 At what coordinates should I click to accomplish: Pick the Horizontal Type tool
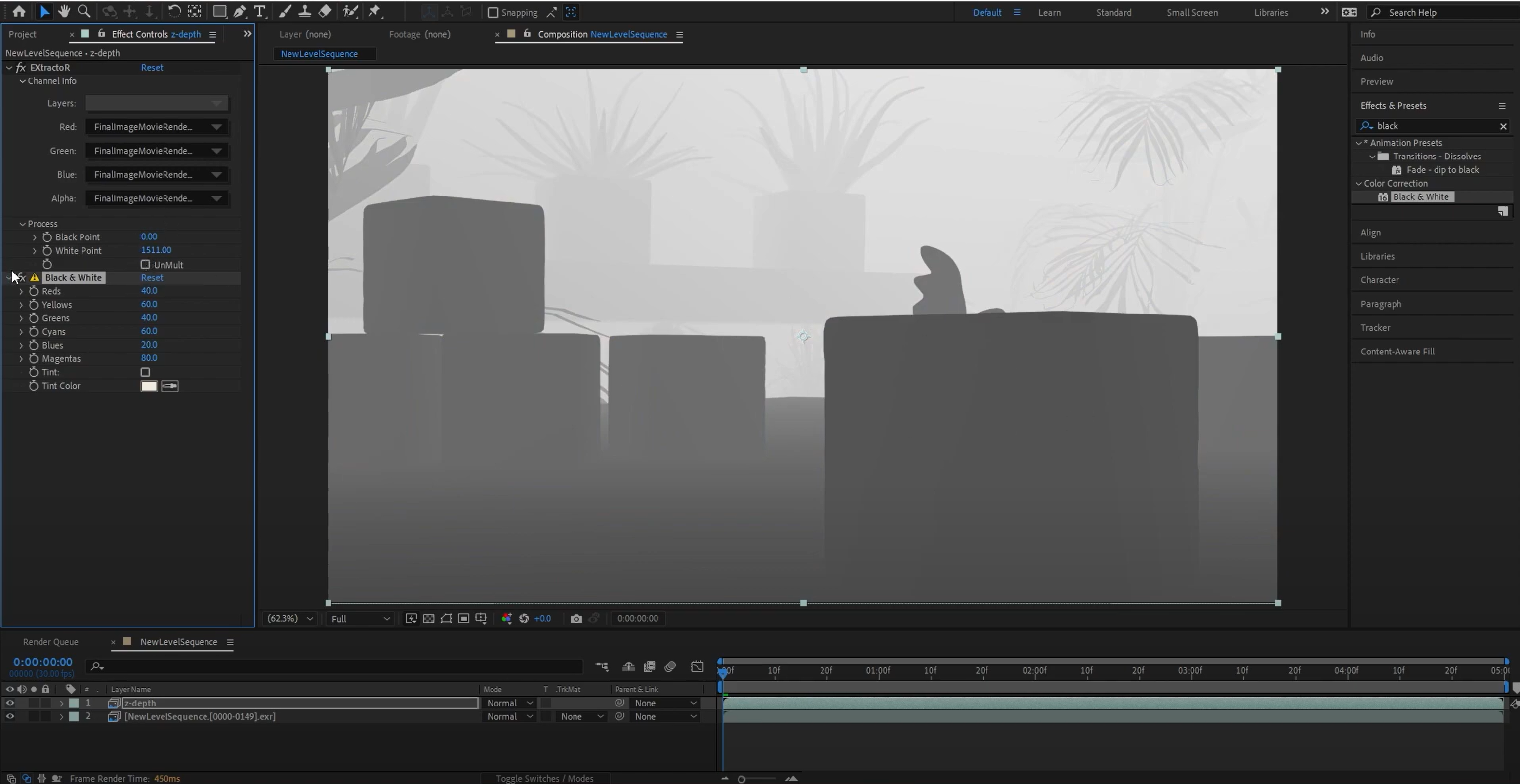tap(260, 11)
